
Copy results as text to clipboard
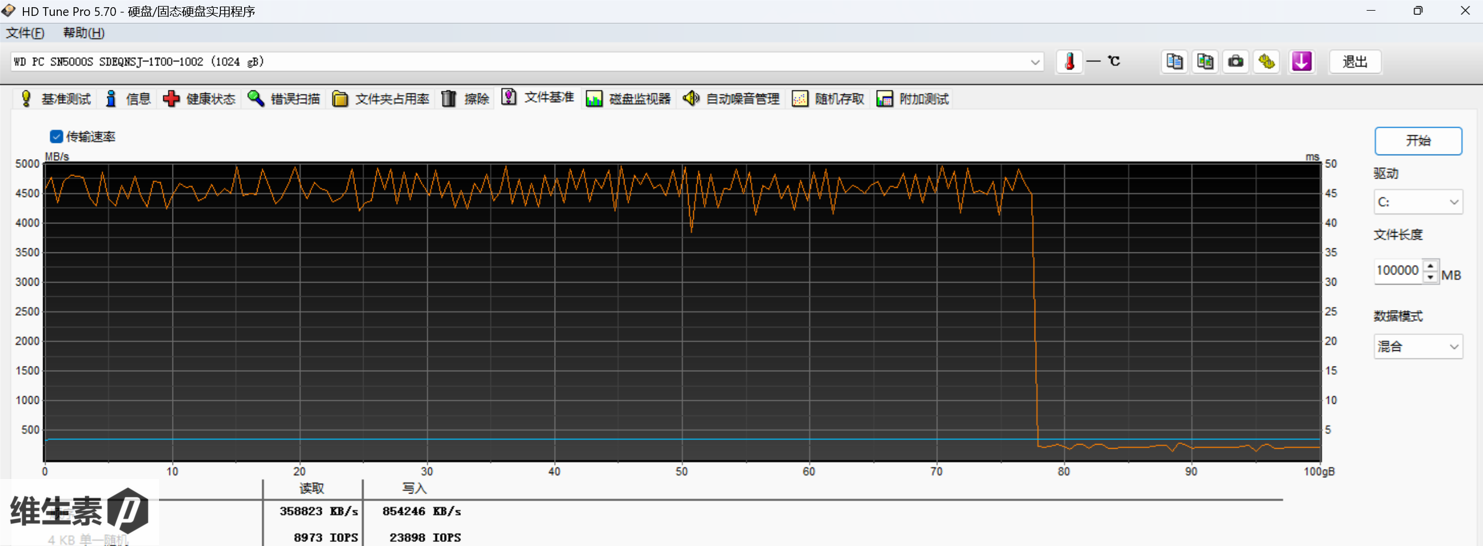pyautogui.click(x=1174, y=62)
